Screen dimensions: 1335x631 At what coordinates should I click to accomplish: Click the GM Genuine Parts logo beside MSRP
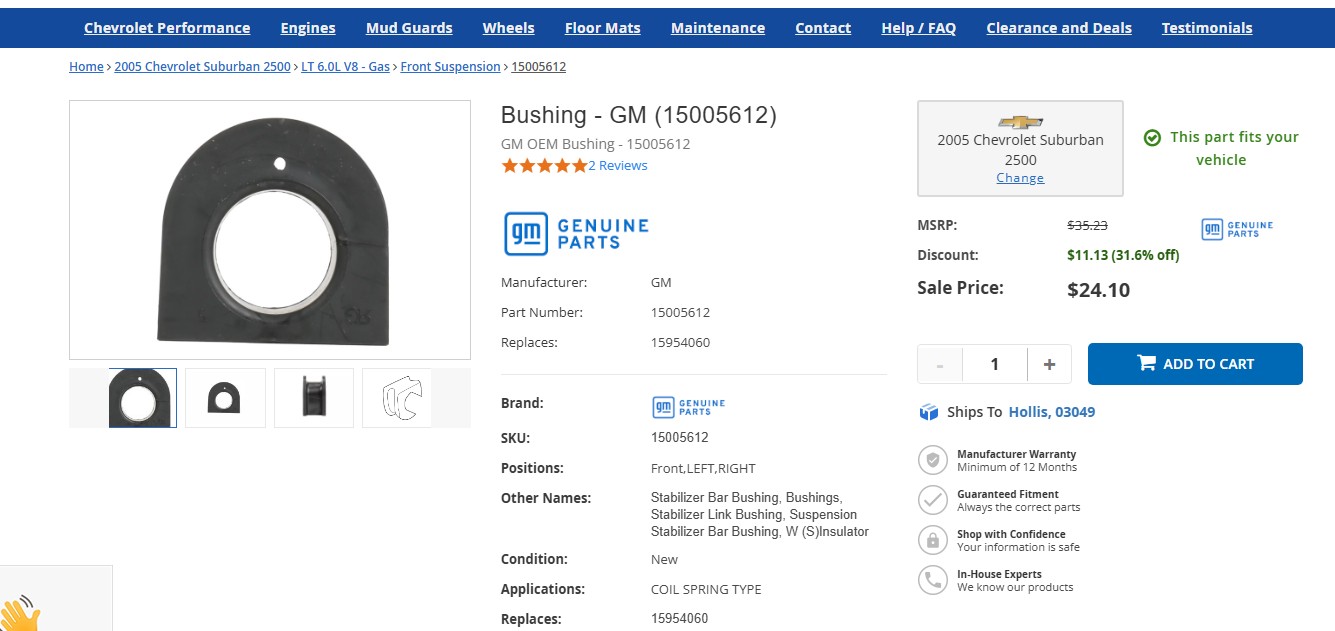tap(1237, 229)
